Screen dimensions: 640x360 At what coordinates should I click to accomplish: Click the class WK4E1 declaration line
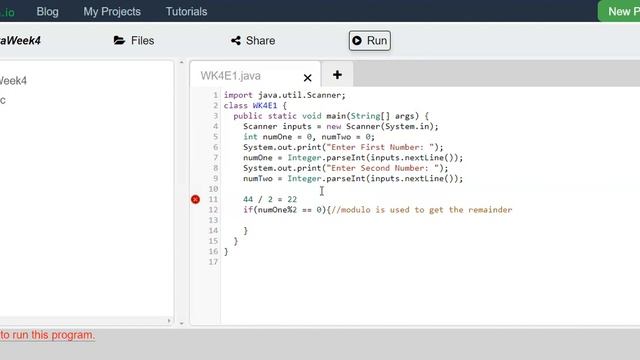[255, 106]
